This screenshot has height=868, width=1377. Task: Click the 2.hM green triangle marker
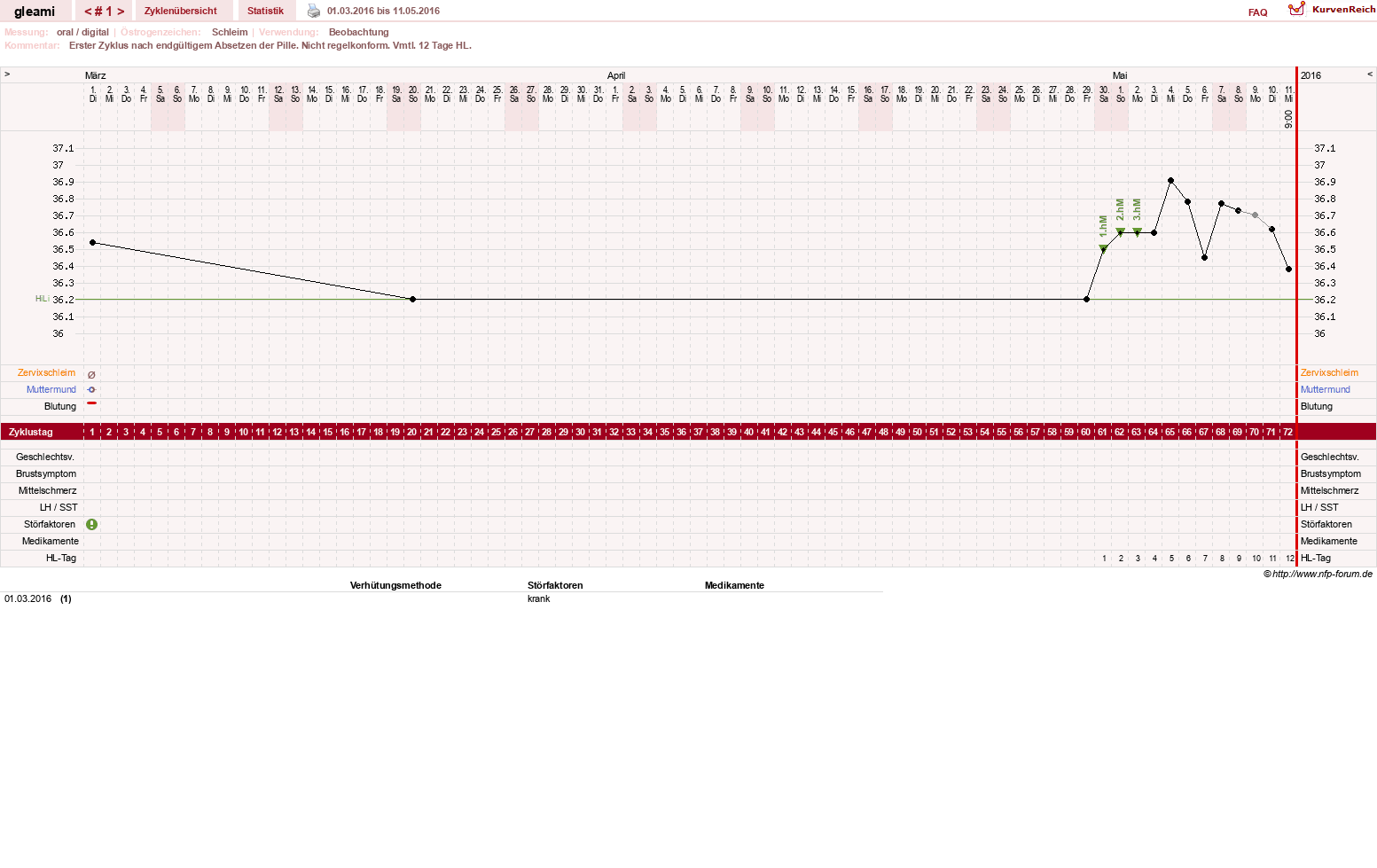point(1121,232)
